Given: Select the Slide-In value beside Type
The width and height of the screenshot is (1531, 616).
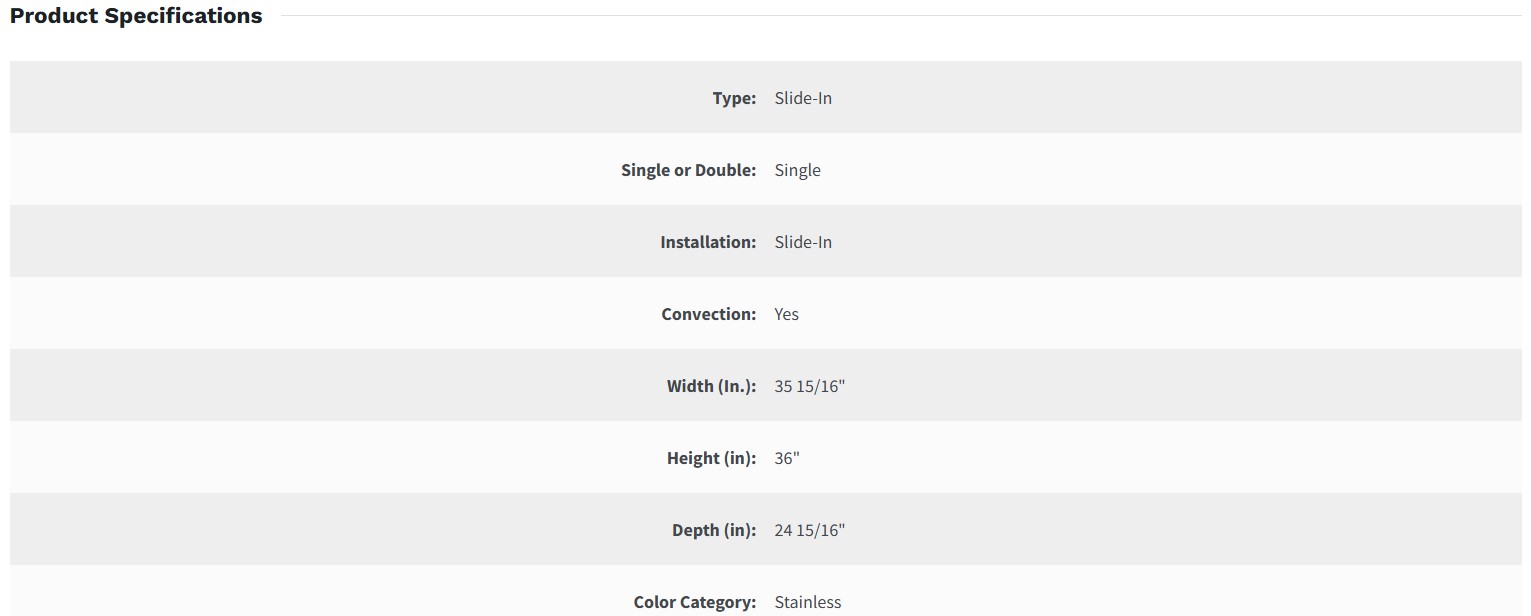Looking at the screenshot, I should point(803,98).
